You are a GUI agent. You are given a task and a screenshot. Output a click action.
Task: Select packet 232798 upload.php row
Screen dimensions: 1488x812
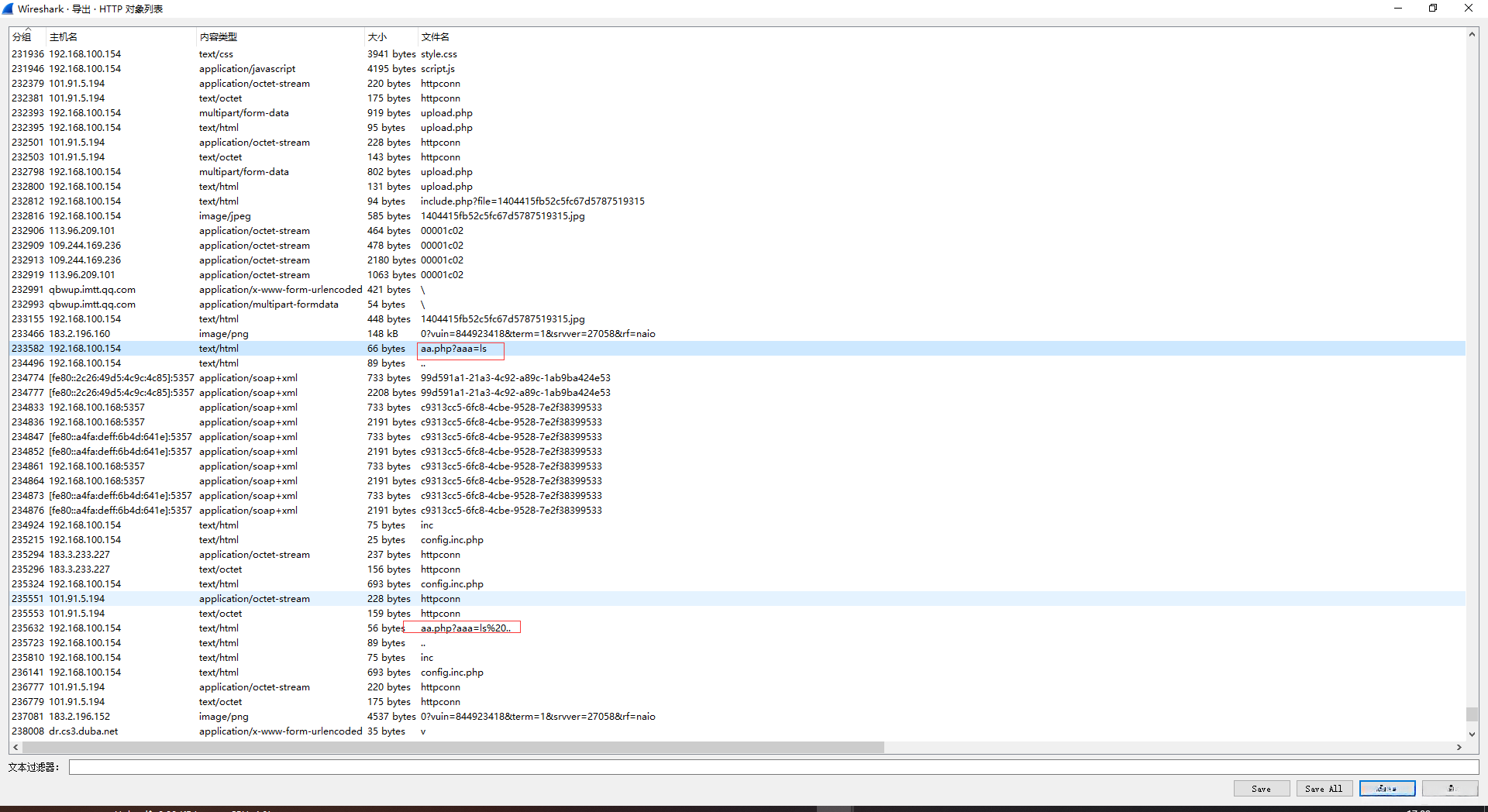(x=737, y=172)
